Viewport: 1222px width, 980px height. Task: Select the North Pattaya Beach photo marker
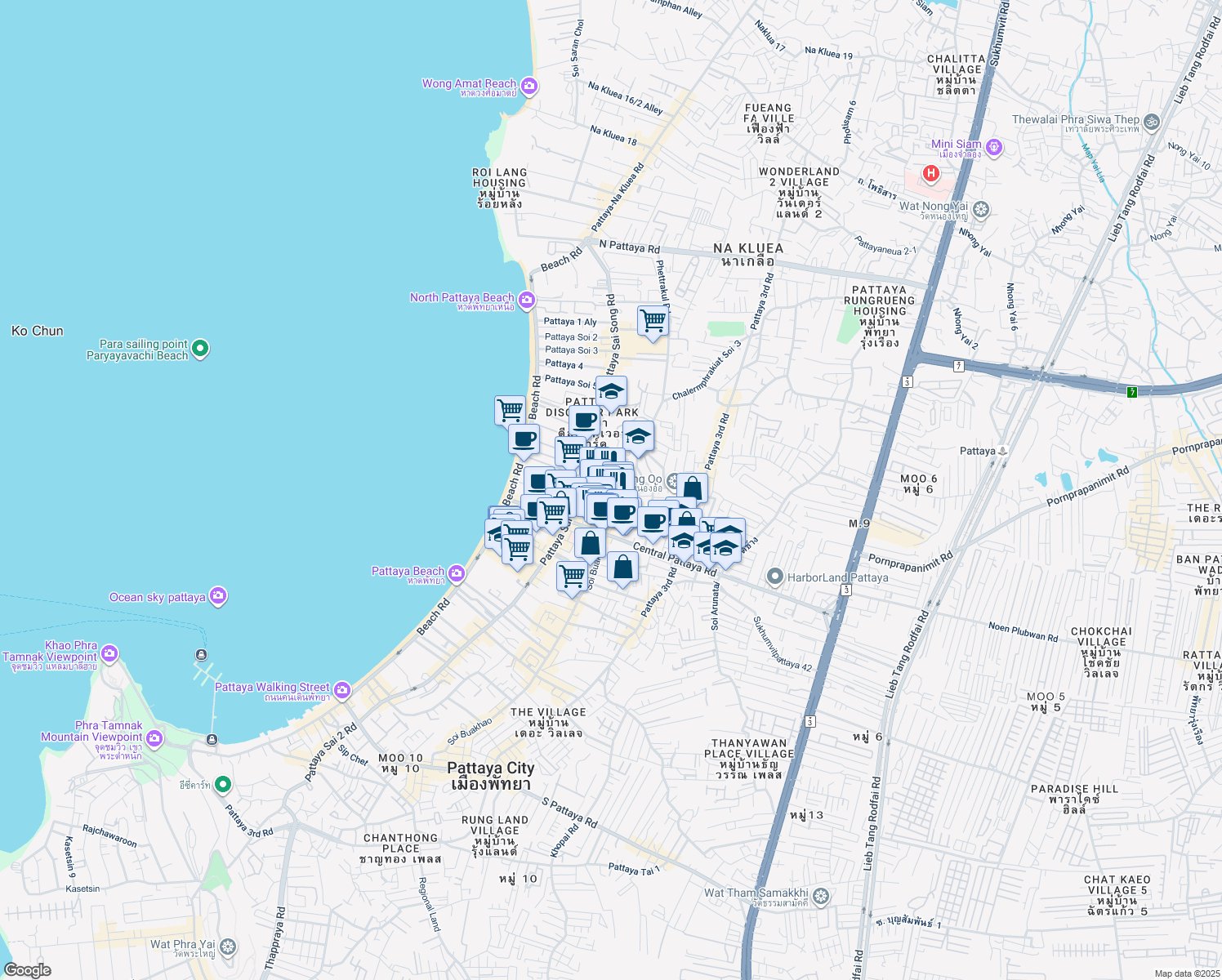tap(527, 301)
